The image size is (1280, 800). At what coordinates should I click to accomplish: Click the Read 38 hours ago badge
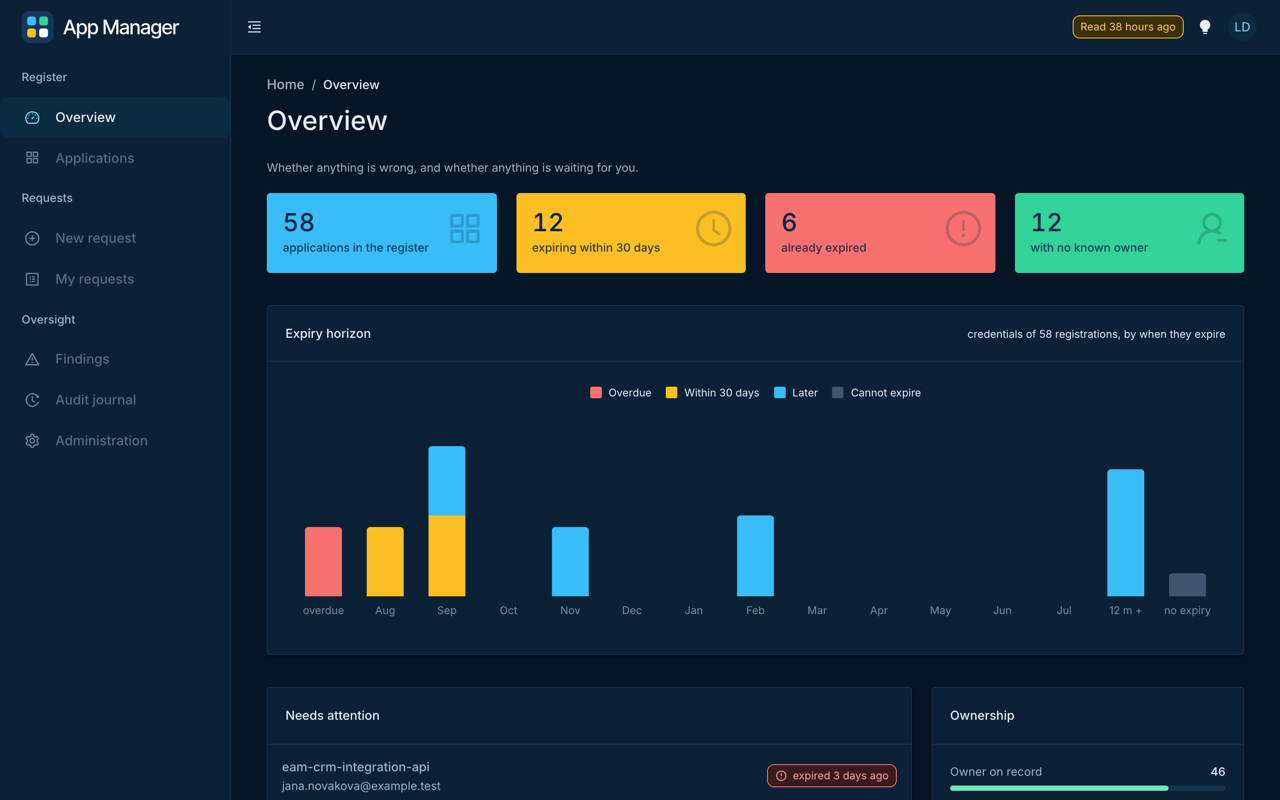coord(1128,27)
